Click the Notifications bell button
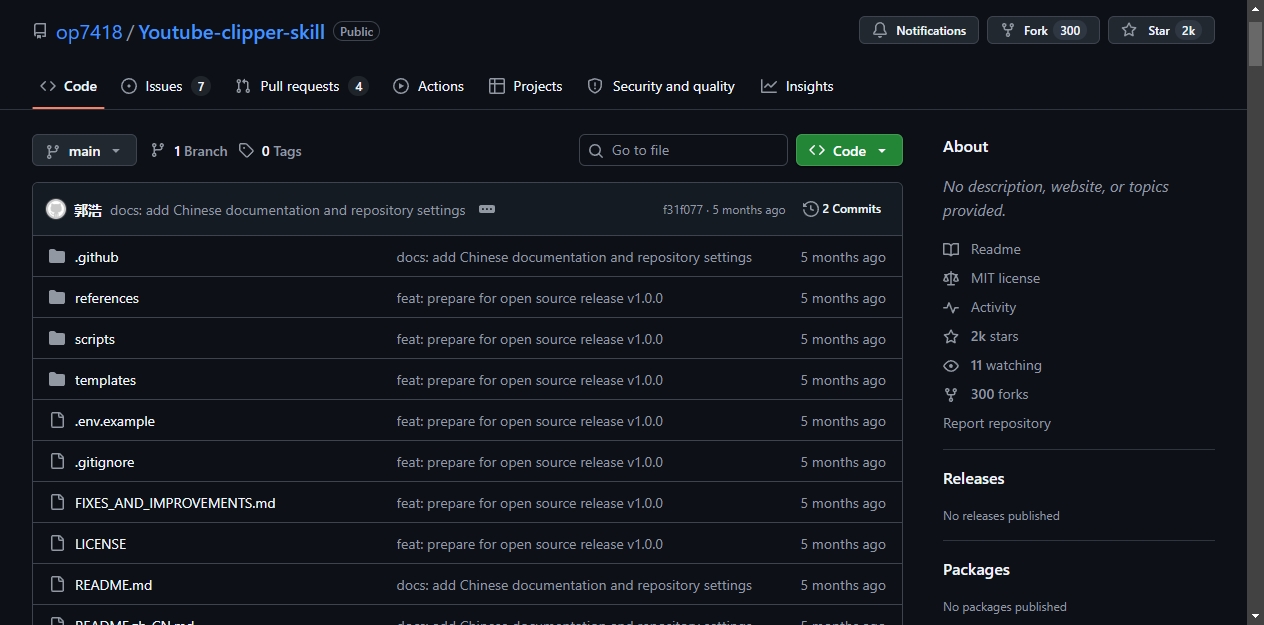 pos(919,30)
